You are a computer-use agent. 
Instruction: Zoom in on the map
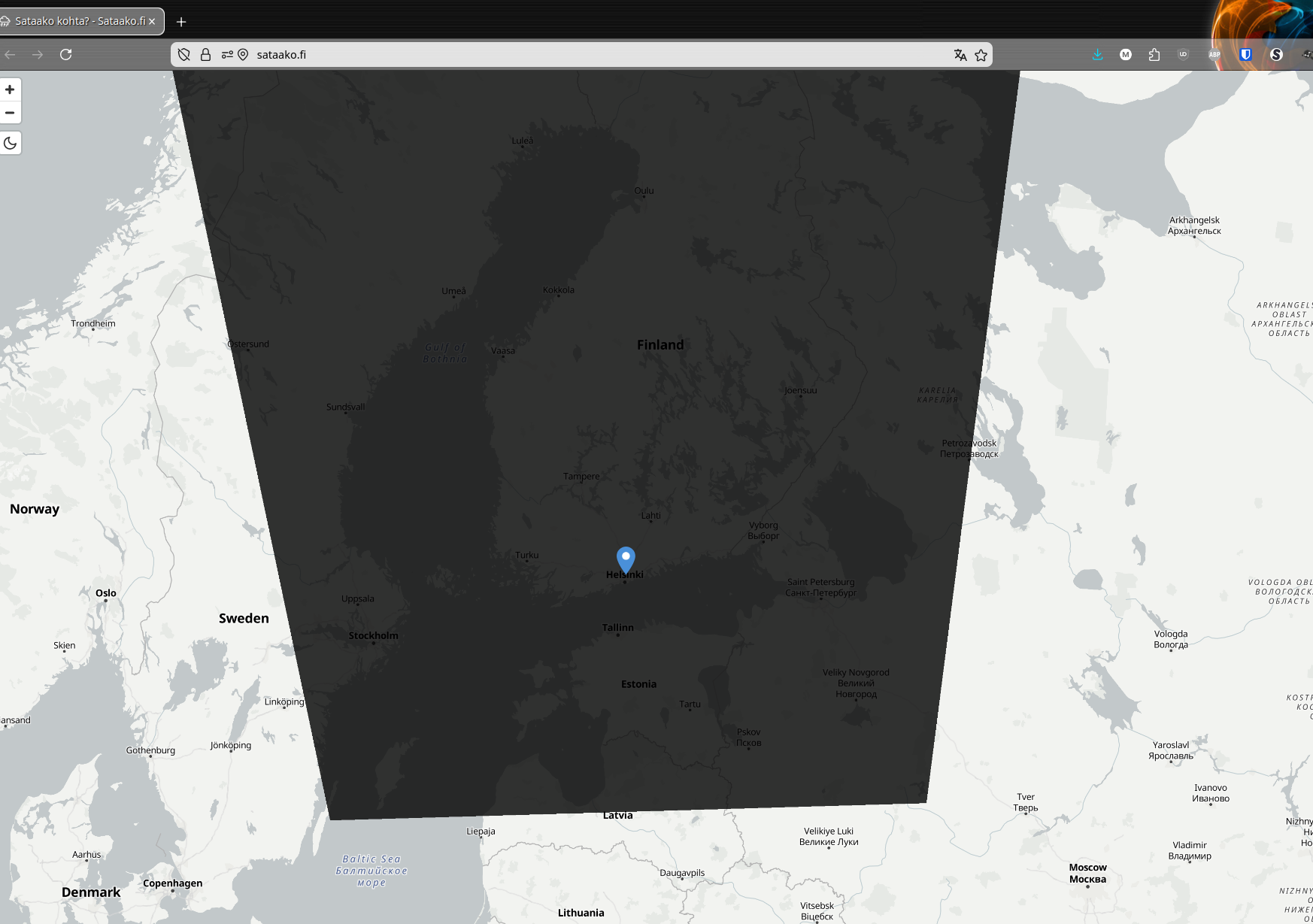pyautogui.click(x=10, y=89)
